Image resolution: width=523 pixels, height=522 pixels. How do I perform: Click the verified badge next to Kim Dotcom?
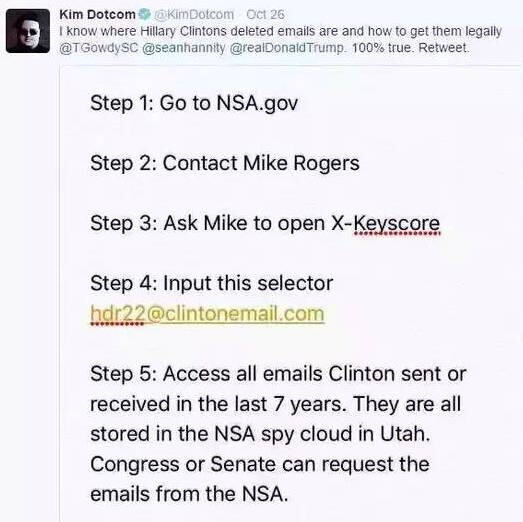tap(144, 14)
